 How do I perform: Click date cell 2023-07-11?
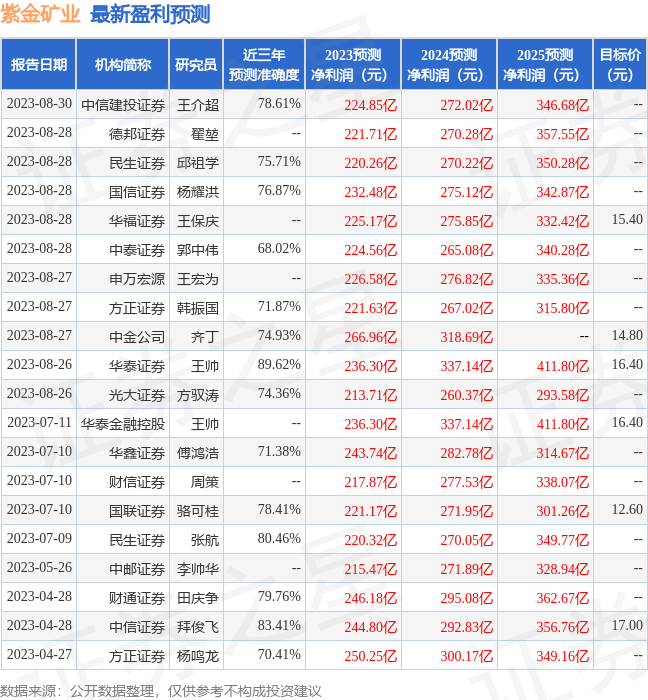39,422
